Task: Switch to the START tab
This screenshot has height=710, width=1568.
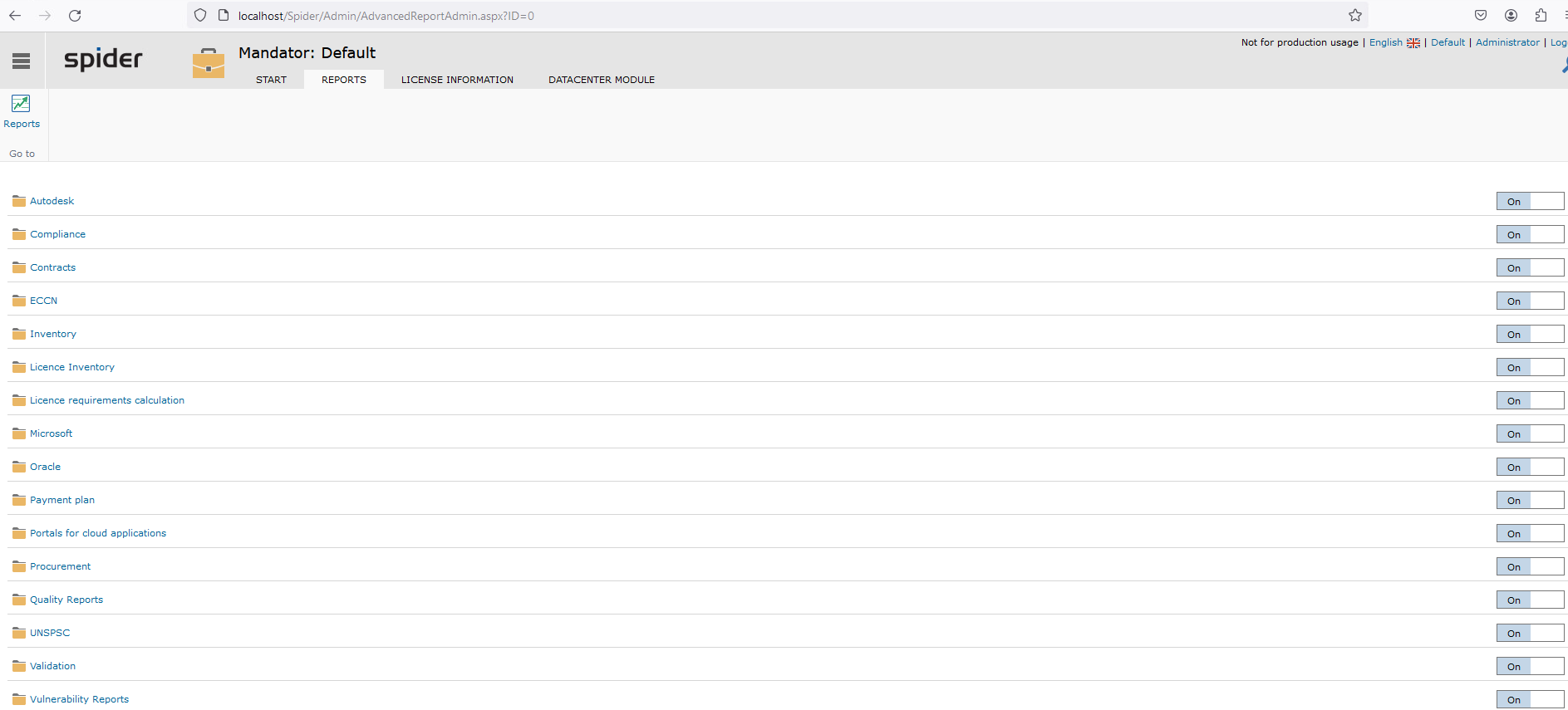Action: 271,80
